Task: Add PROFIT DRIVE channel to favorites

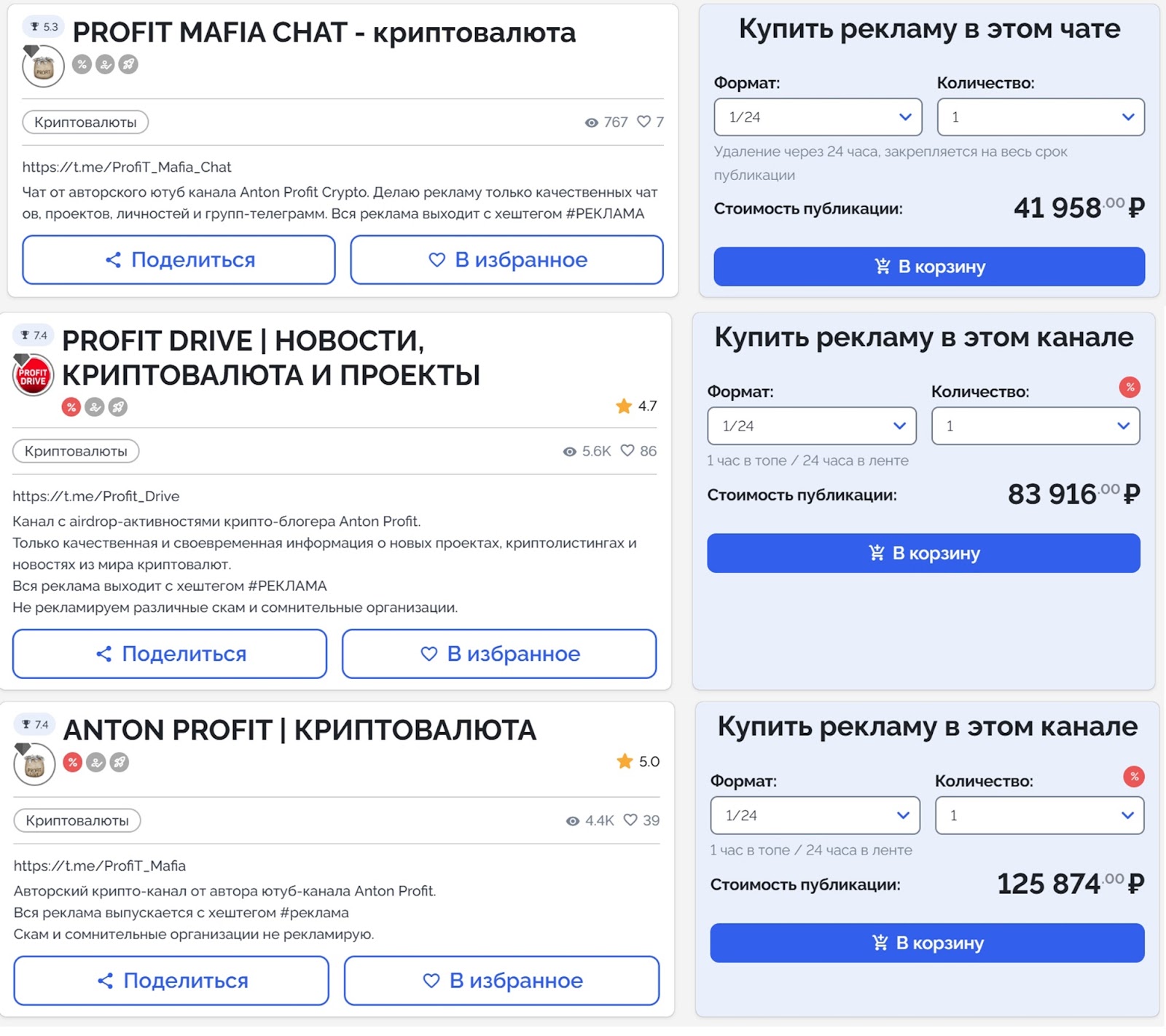Action: 499,654
